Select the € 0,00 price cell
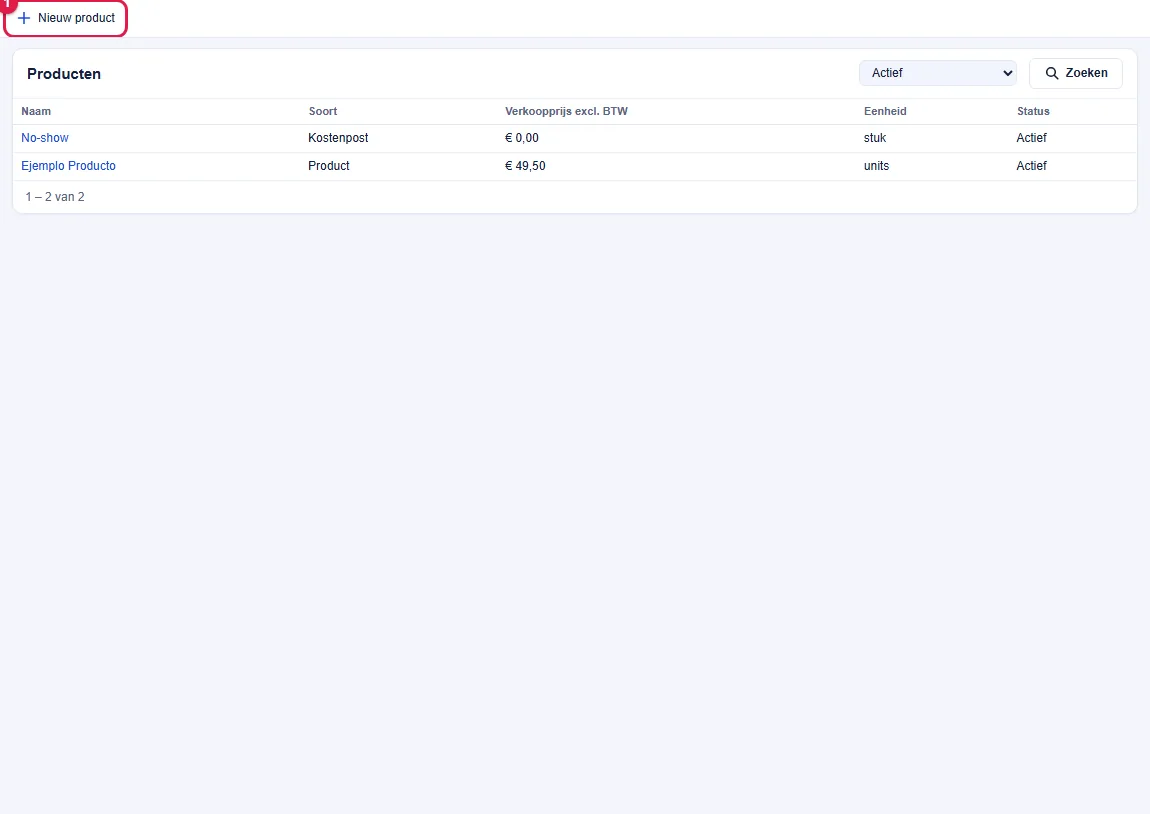Image resolution: width=1150 pixels, height=814 pixels. pos(521,138)
